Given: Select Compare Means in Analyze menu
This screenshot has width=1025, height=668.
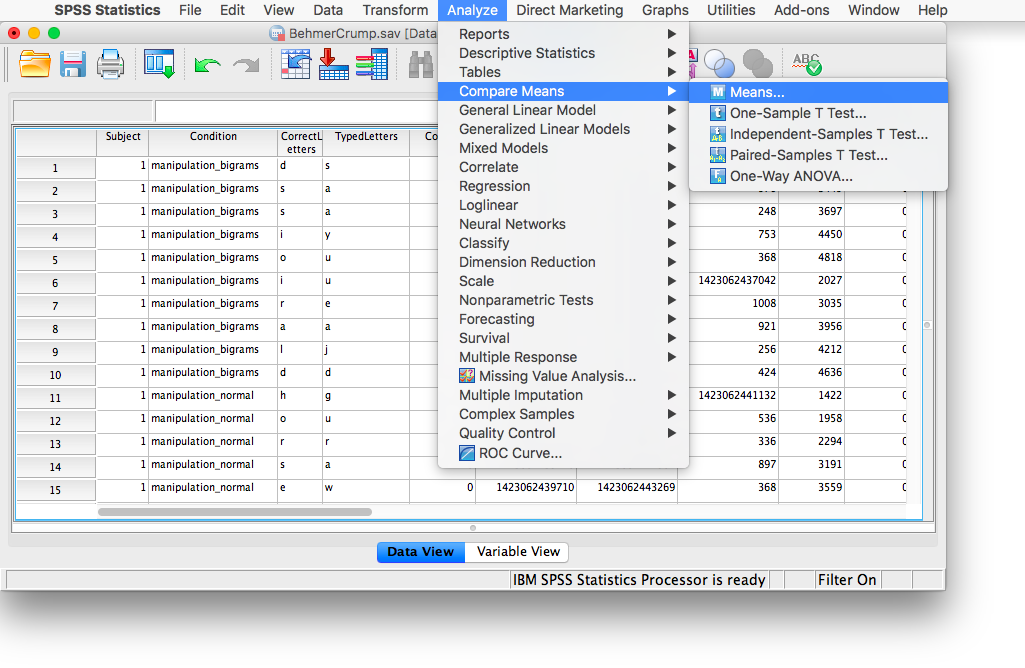Looking at the screenshot, I should [x=563, y=91].
